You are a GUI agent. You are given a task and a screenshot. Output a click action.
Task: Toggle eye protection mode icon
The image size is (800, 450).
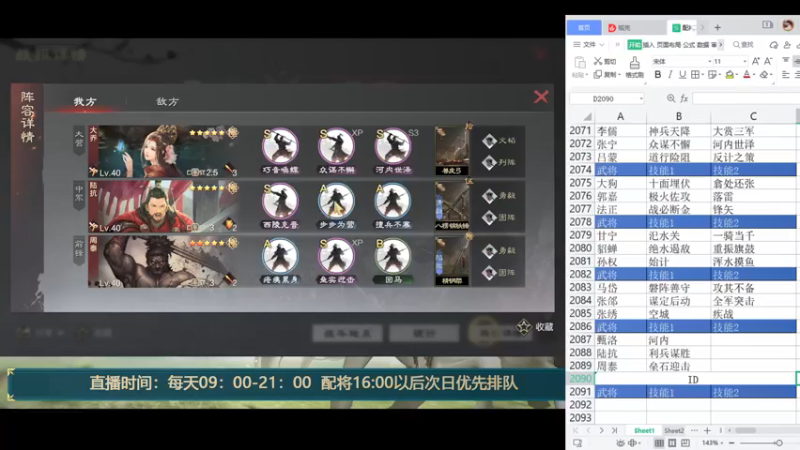(x=620, y=443)
